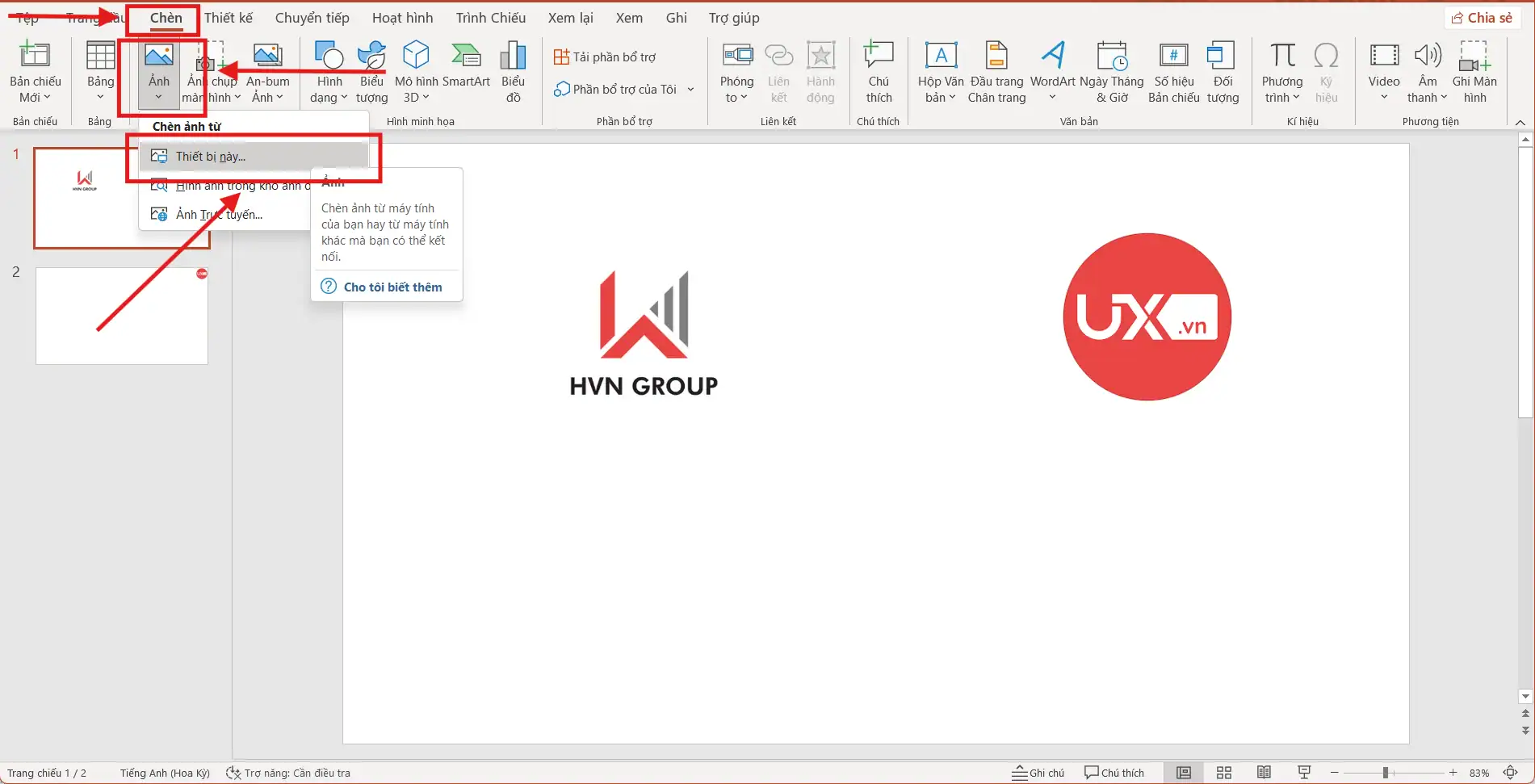1535x784 pixels.
Task: Expand the Video dropdown arrow
Action: point(1384,98)
